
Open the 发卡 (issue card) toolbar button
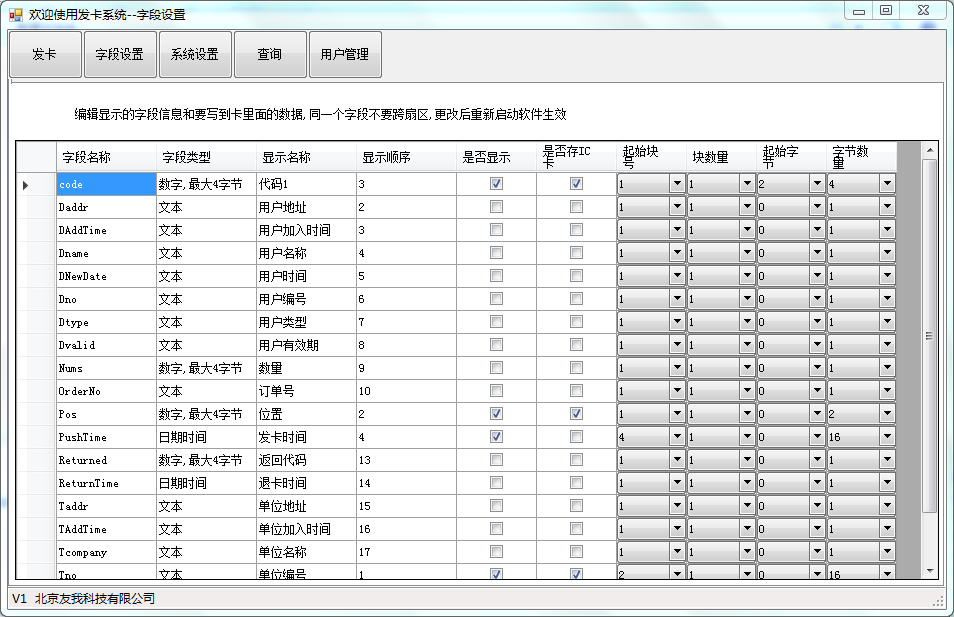click(44, 55)
